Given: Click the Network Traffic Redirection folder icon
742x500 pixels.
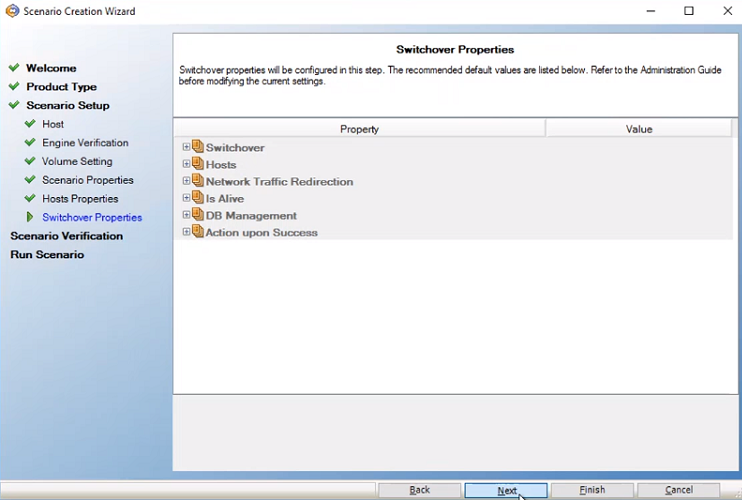Looking at the screenshot, I should point(198,181).
